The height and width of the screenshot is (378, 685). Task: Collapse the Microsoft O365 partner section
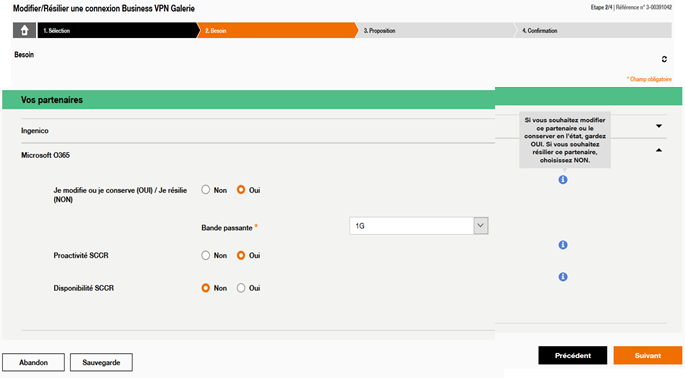click(659, 150)
